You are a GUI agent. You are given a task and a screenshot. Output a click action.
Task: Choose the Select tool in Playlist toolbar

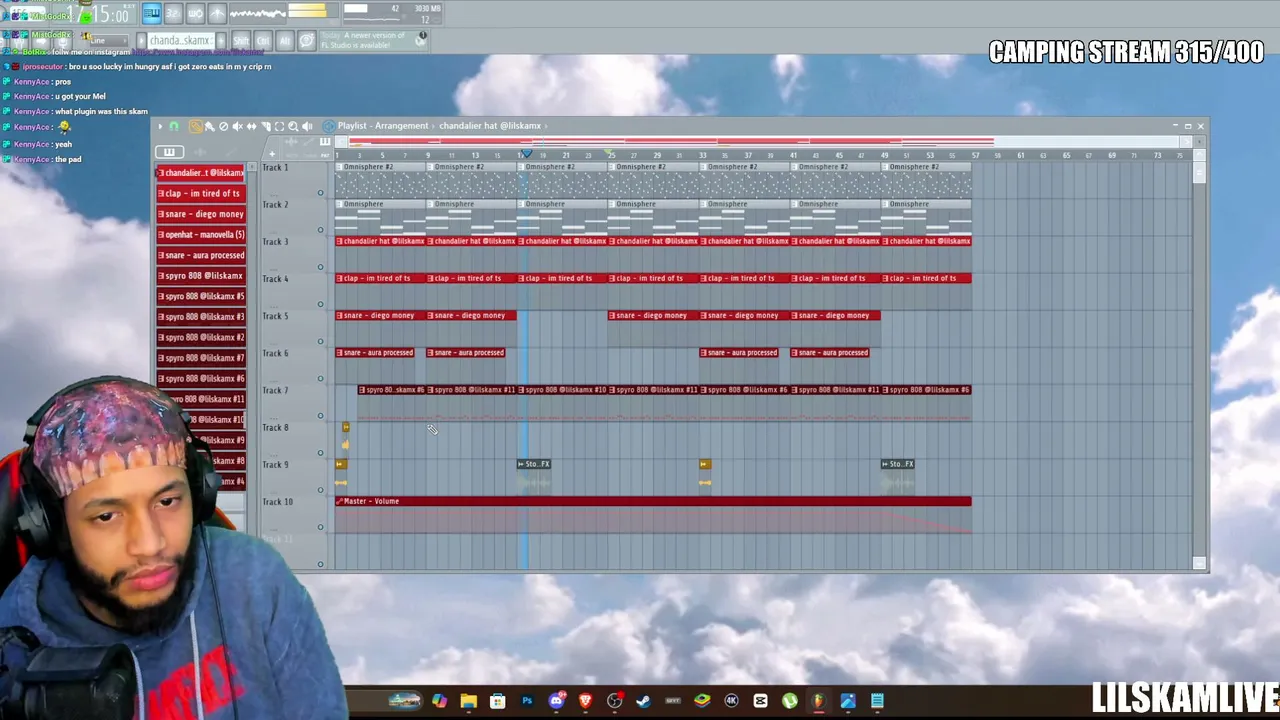[x=280, y=126]
